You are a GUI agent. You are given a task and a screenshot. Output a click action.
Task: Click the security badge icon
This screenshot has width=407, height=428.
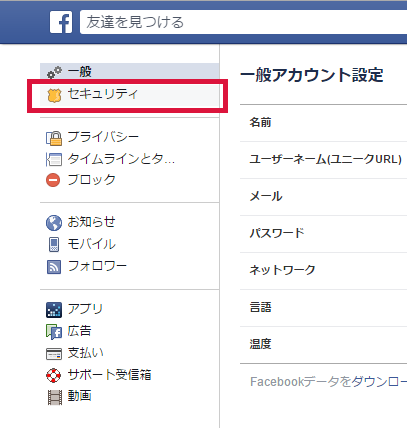54,96
